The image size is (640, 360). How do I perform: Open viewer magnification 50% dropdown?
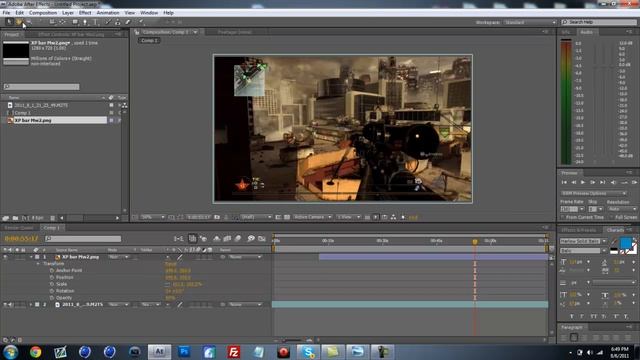(153, 217)
